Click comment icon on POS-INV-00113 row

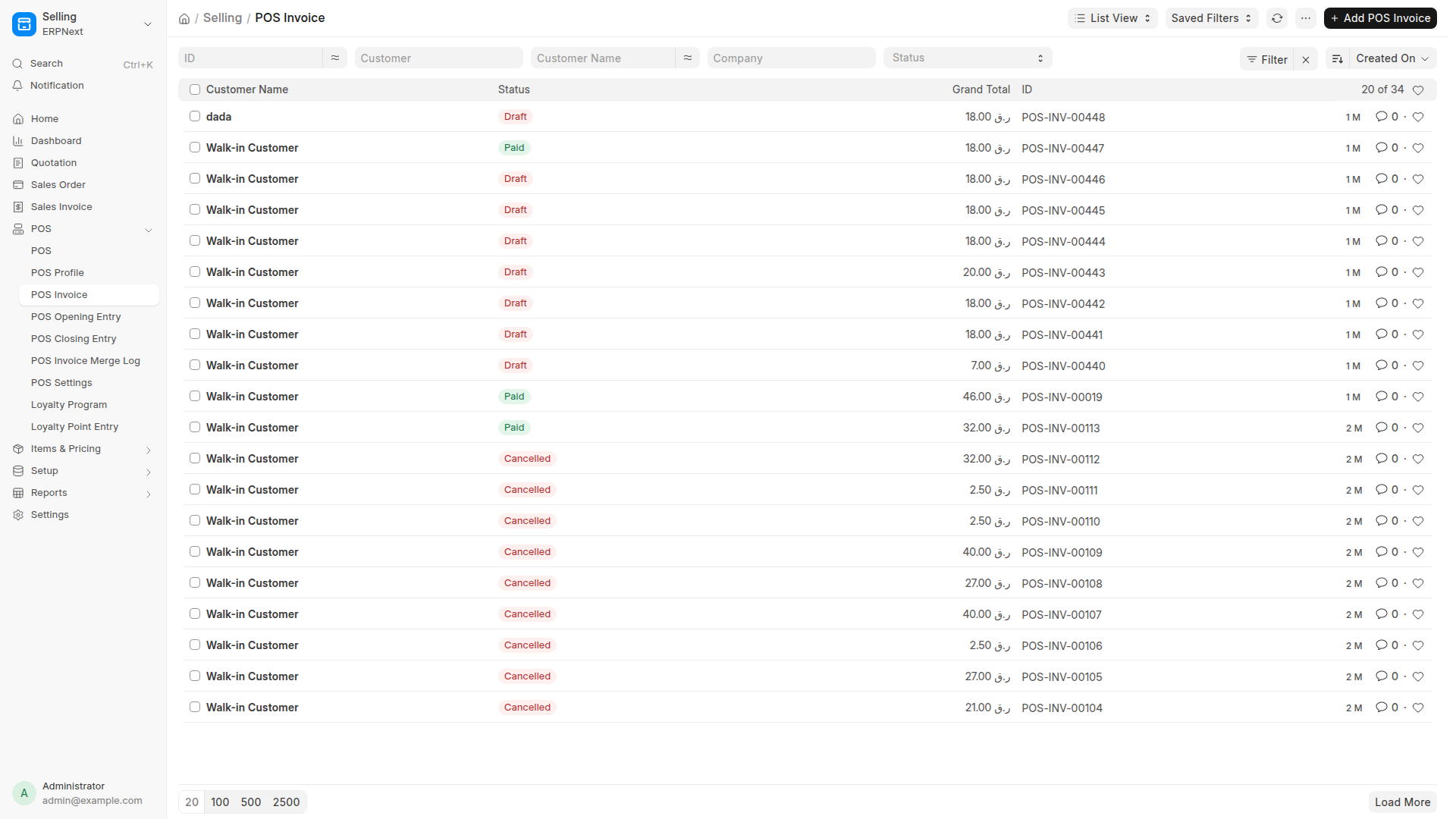pyautogui.click(x=1382, y=428)
